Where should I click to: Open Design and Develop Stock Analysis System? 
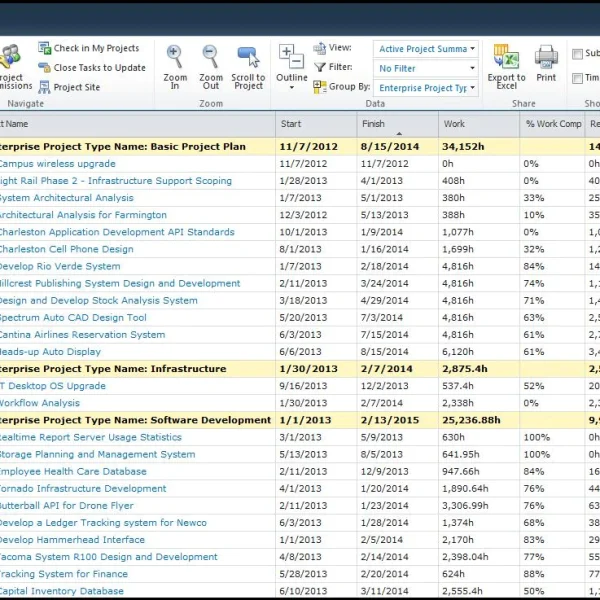[99, 300]
